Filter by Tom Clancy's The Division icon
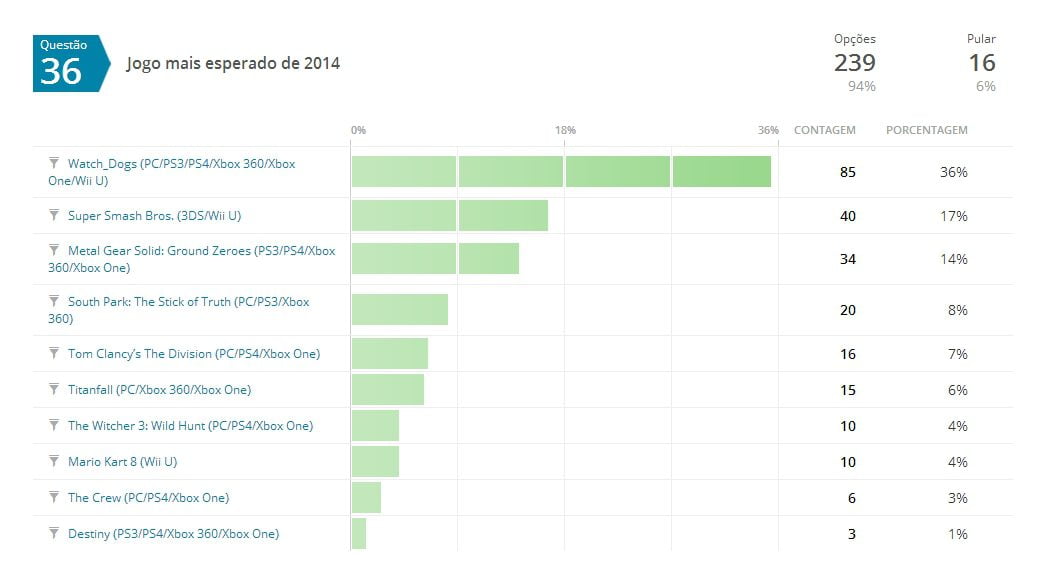This screenshot has width=1042, height=569. tap(54, 353)
